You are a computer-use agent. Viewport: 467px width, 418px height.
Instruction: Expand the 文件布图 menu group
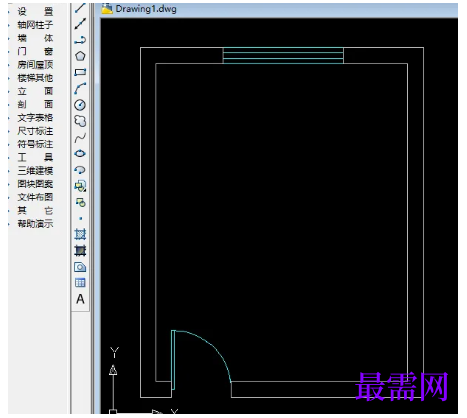tap(35, 197)
